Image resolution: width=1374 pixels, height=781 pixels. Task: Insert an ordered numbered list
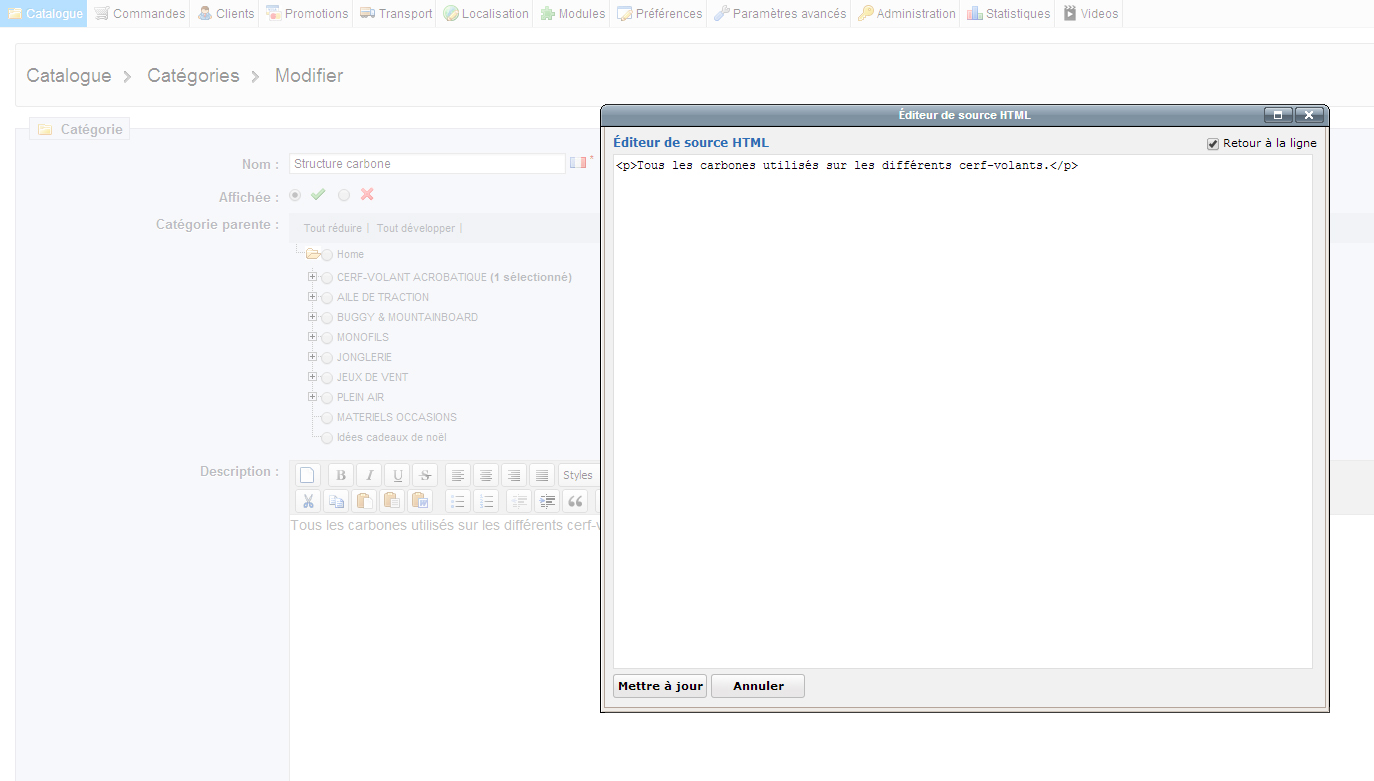(x=486, y=501)
